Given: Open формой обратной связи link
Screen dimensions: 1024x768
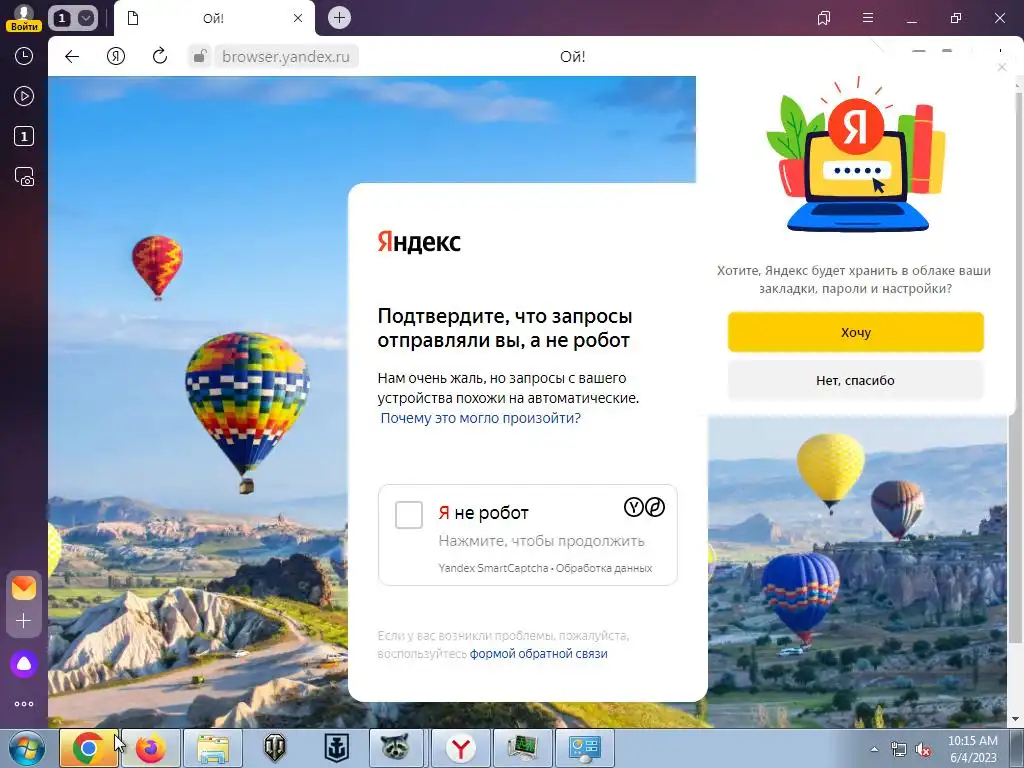Looking at the screenshot, I should (539, 654).
